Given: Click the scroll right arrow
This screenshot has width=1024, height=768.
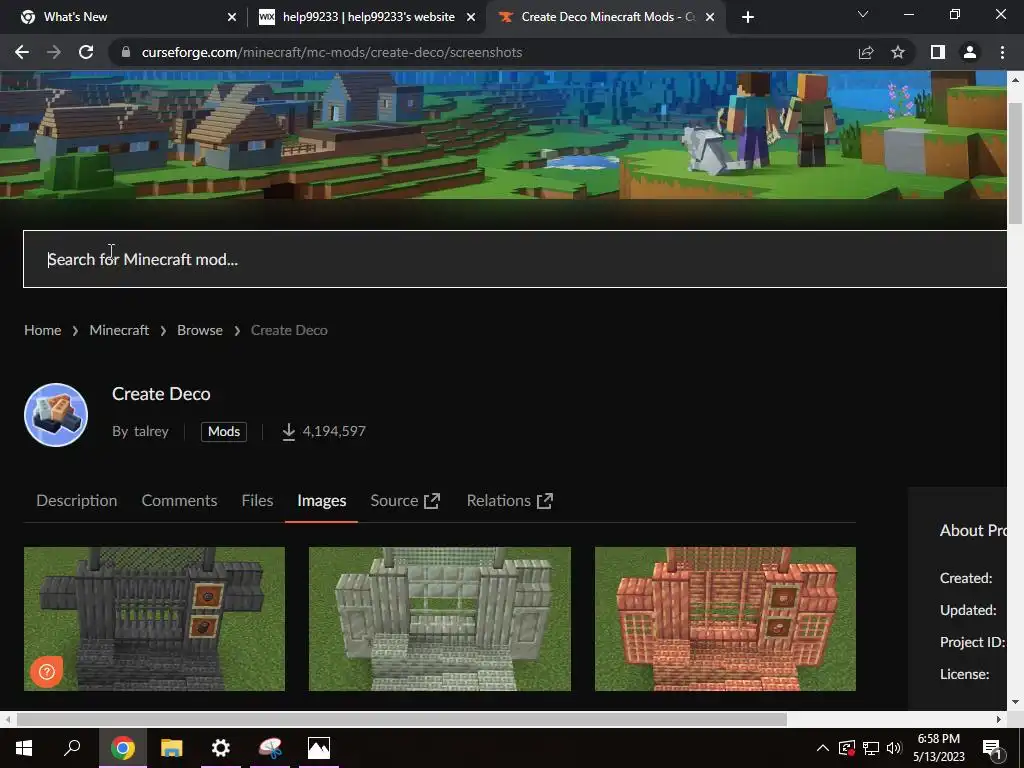Looking at the screenshot, I should [x=999, y=720].
